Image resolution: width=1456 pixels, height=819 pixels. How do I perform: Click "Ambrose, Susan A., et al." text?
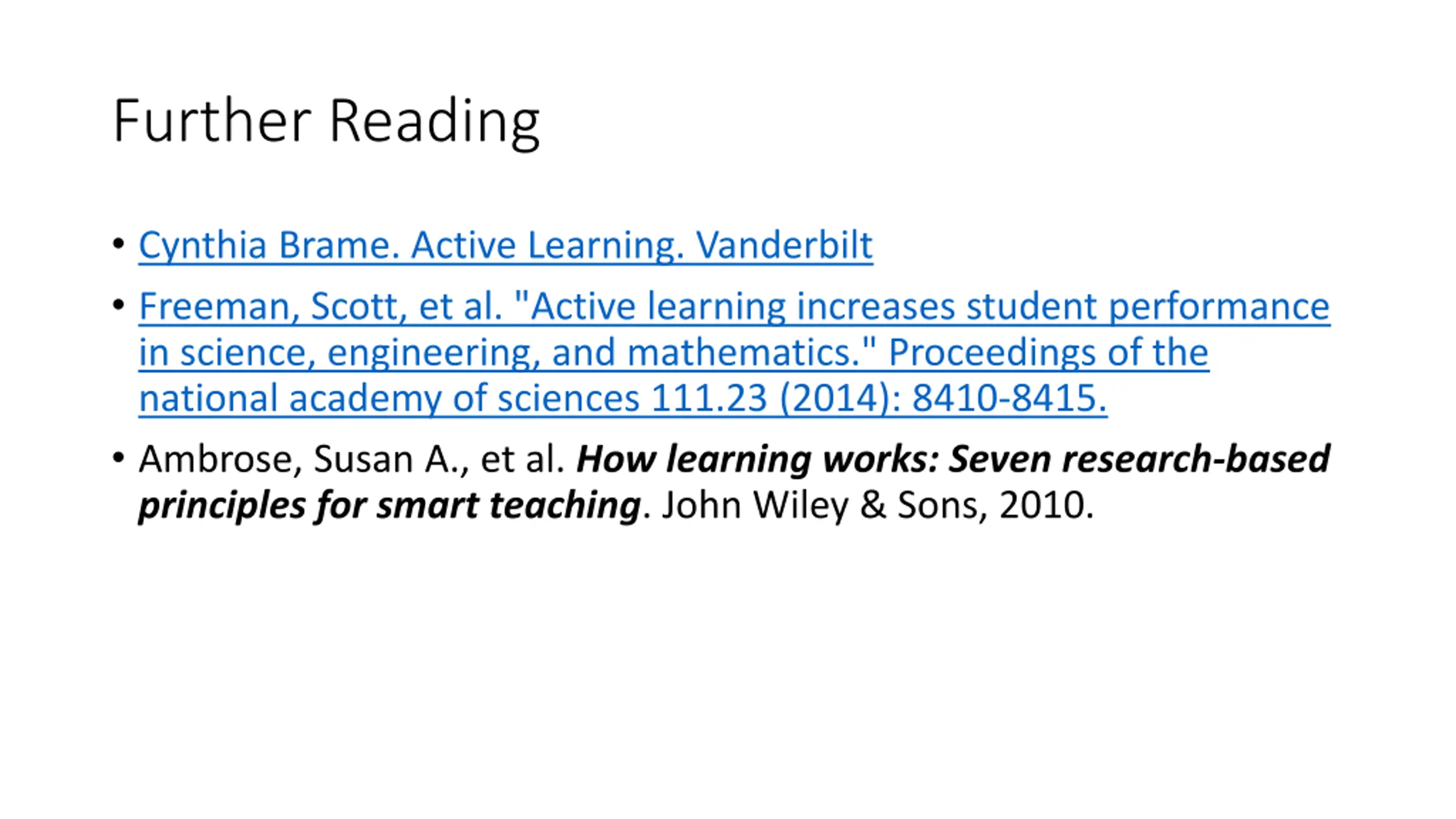pyautogui.click(x=351, y=458)
